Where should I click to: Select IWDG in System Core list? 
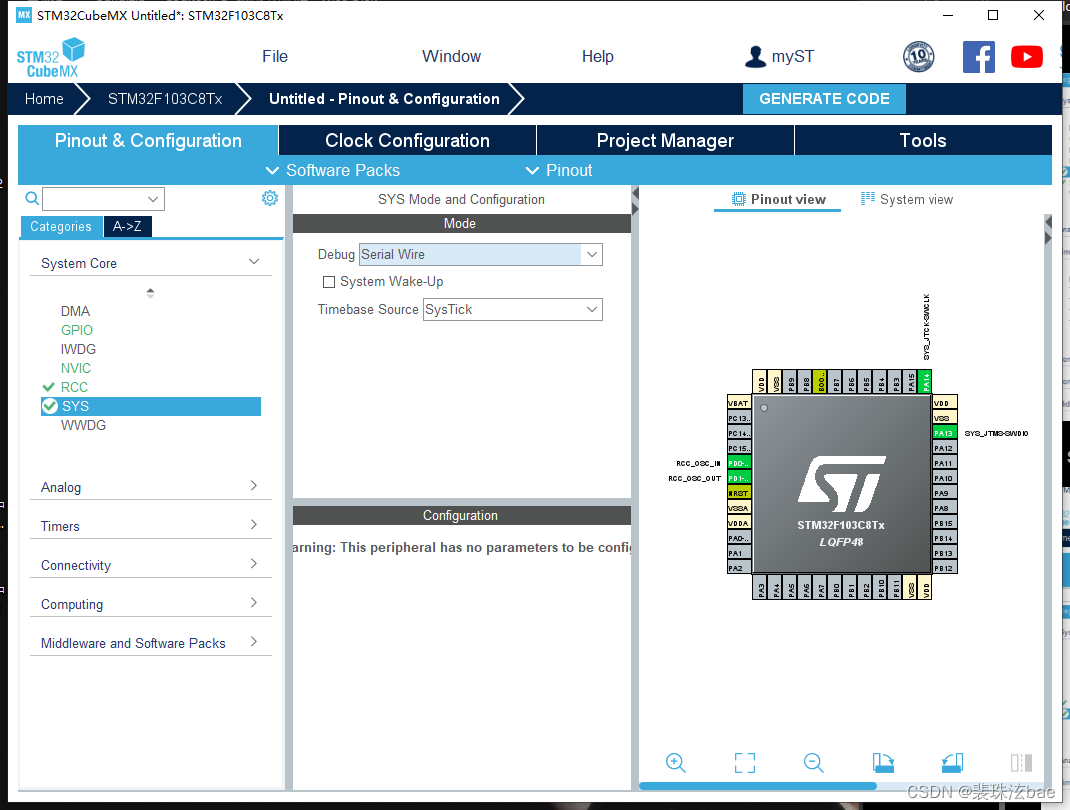(78, 349)
